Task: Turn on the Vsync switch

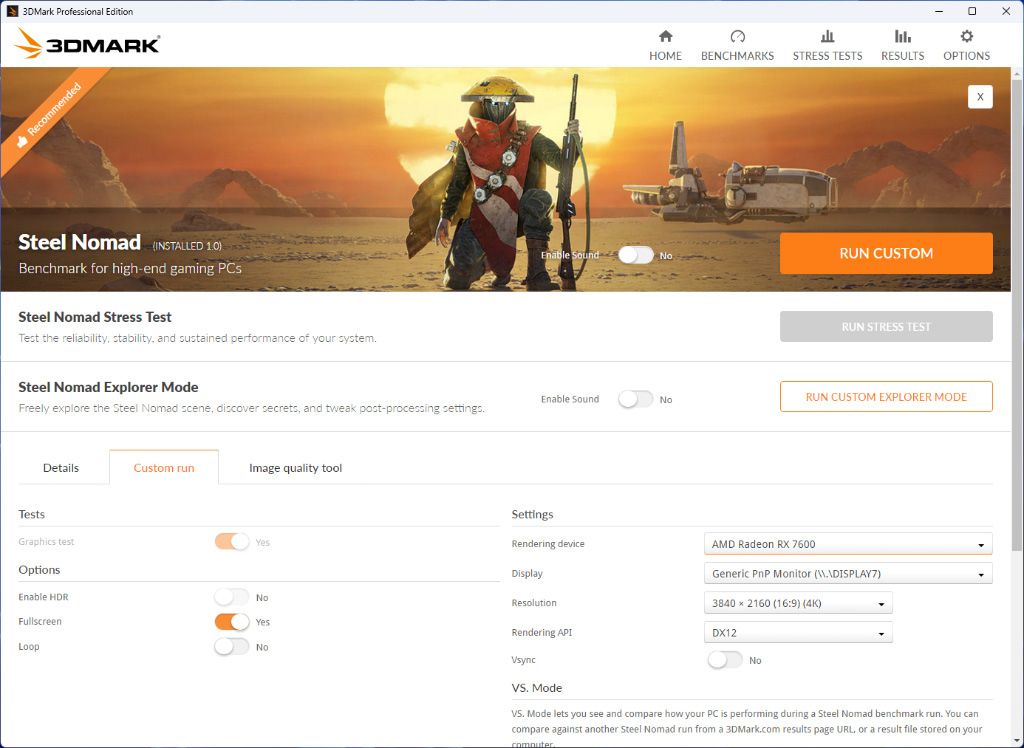Action: pyautogui.click(x=725, y=660)
